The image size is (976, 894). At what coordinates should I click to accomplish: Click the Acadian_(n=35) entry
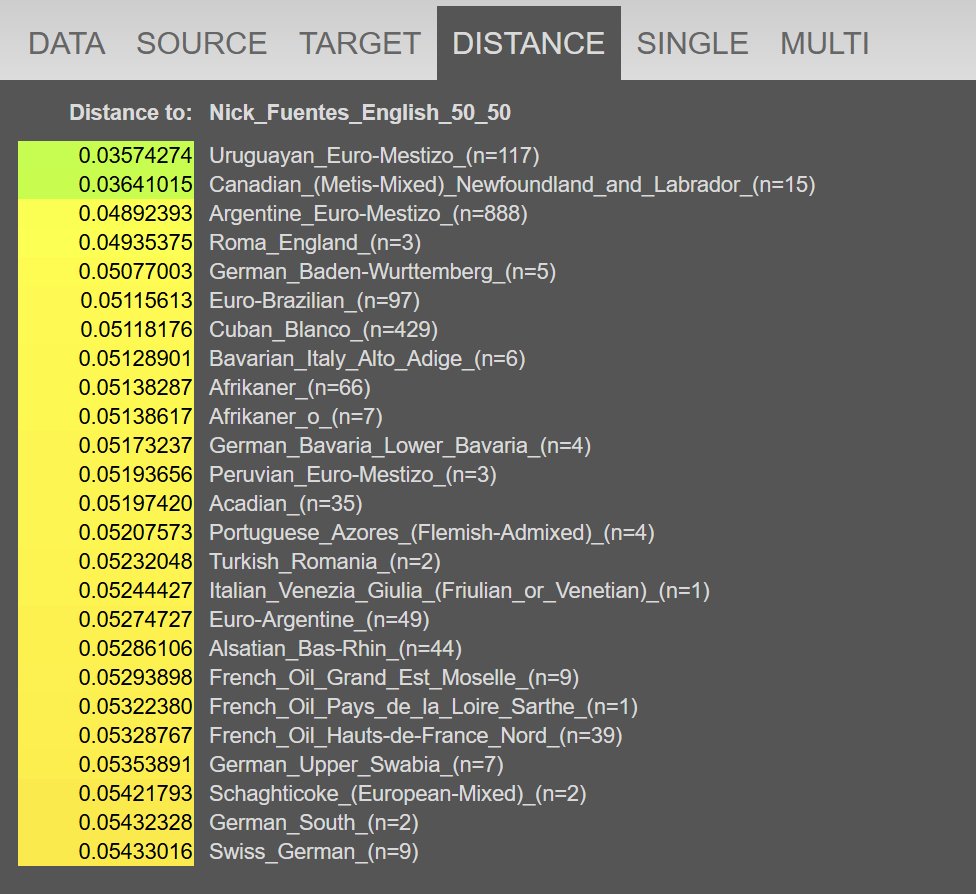pyautogui.click(x=286, y=504)
